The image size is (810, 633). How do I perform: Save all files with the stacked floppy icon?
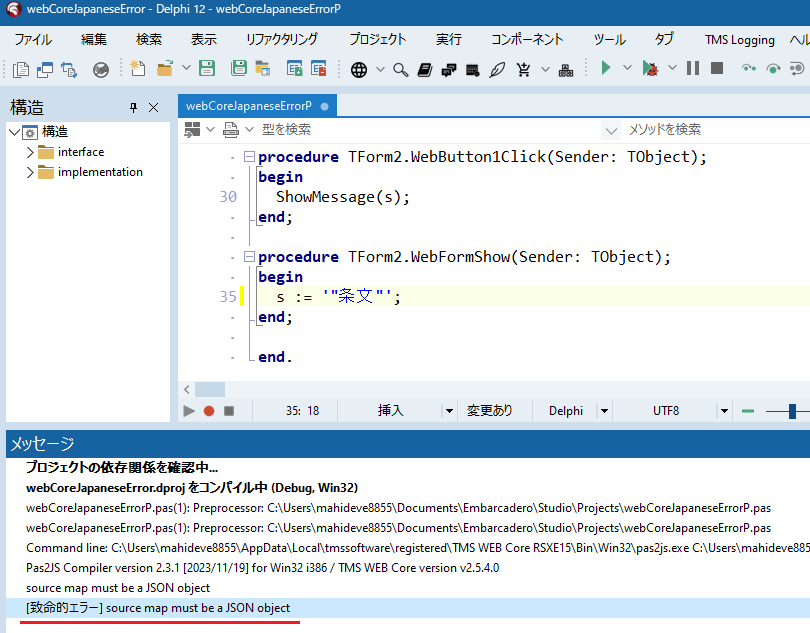coord(238,68)
